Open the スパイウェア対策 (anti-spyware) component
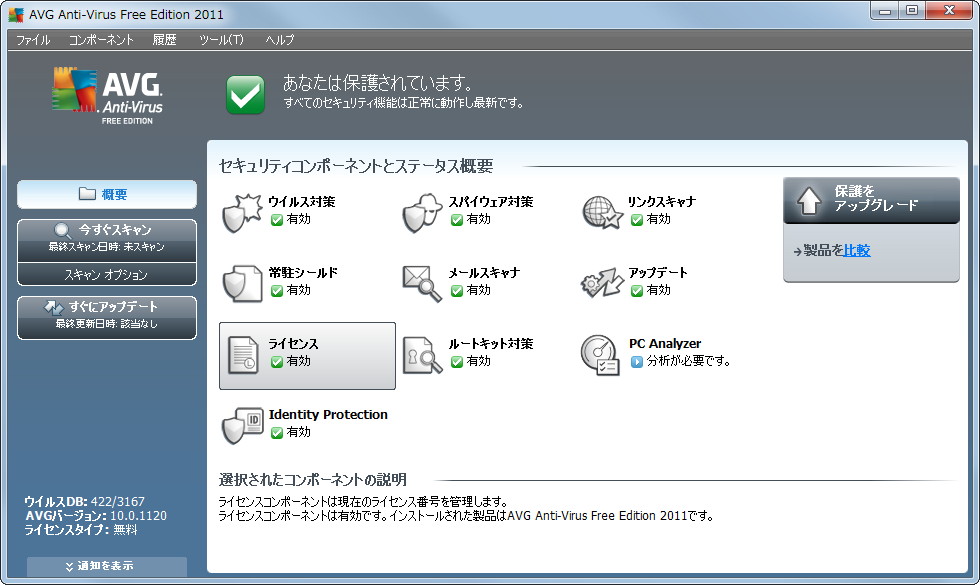This screenshot has height=585, width=980. coord(440,208)
